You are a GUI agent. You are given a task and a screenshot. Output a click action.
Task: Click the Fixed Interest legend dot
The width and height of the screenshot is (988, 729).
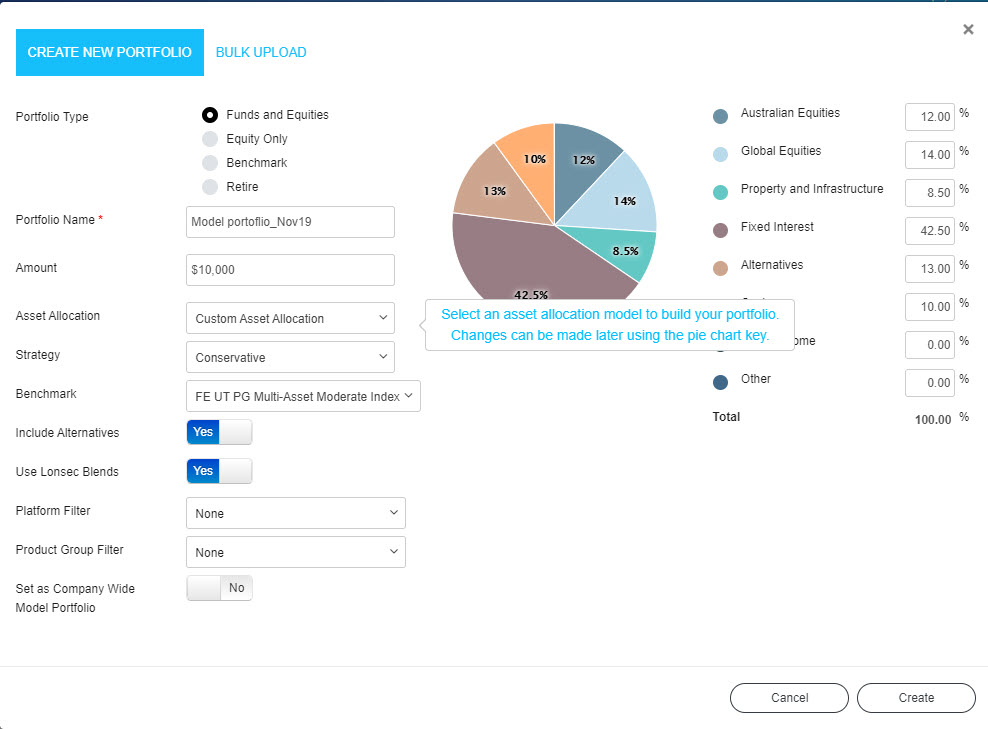[720, 230]
